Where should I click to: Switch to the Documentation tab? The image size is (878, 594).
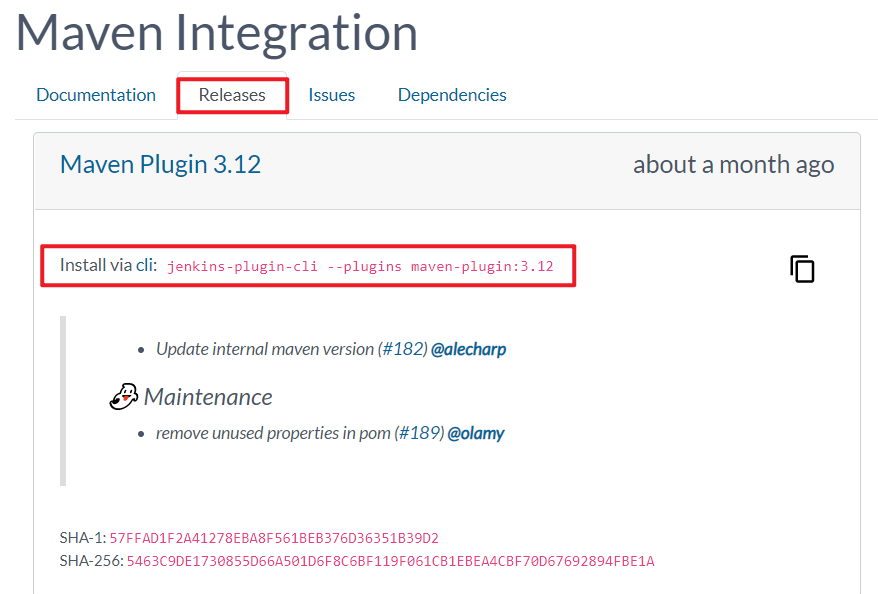pos(96,95)
